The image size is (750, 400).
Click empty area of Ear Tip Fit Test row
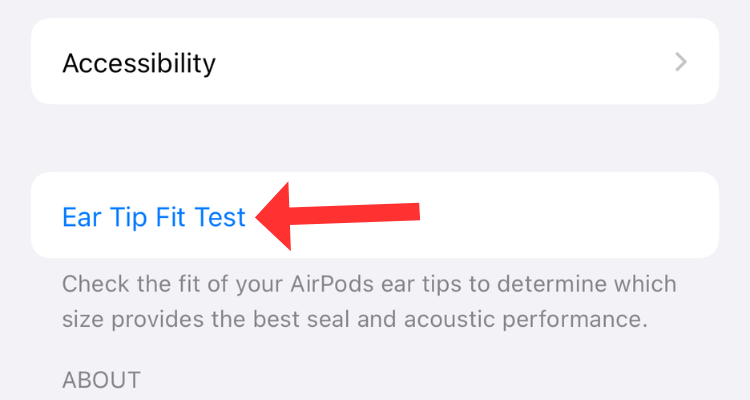pos(570,216)
